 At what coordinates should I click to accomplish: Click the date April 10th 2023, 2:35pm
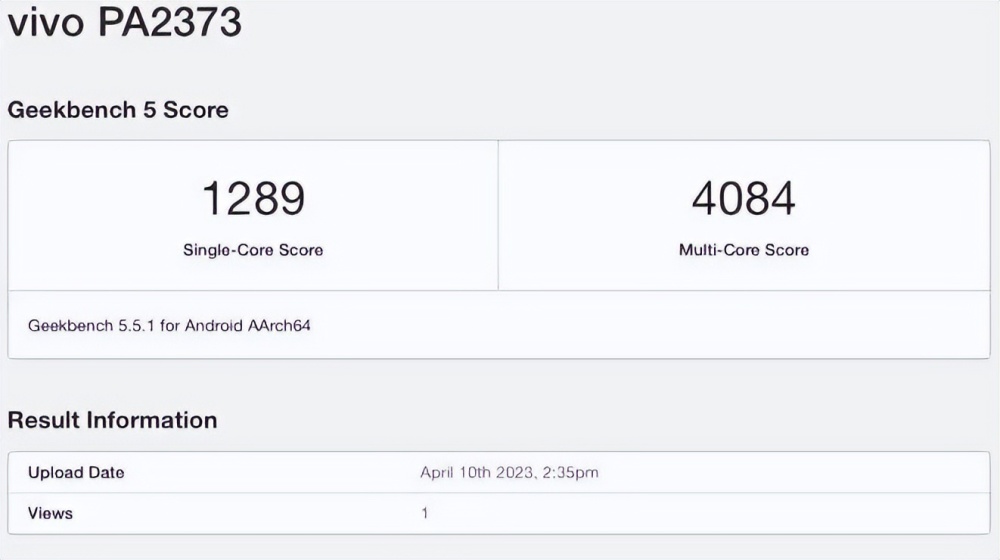point(509,473)
